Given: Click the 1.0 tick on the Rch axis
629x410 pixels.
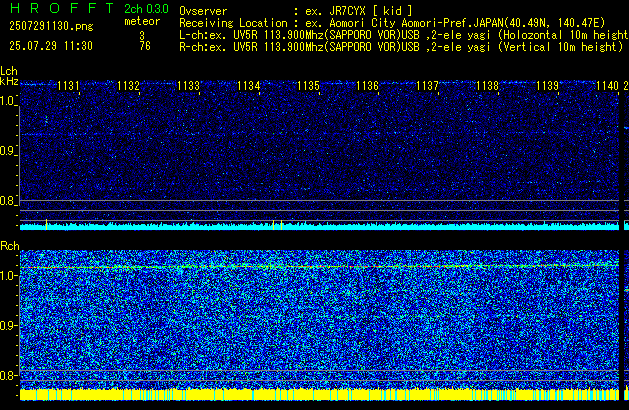Looking at the screenshot, I should point(8,276).
